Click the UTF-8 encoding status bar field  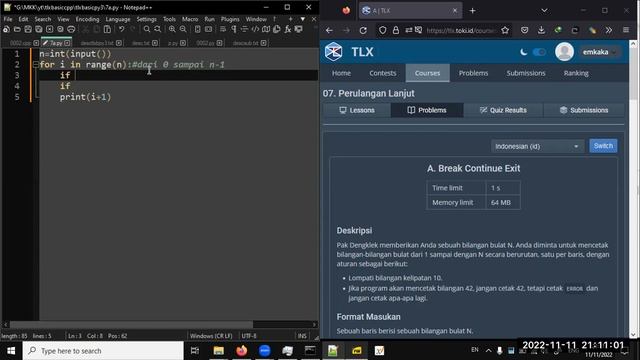point(249,336)
